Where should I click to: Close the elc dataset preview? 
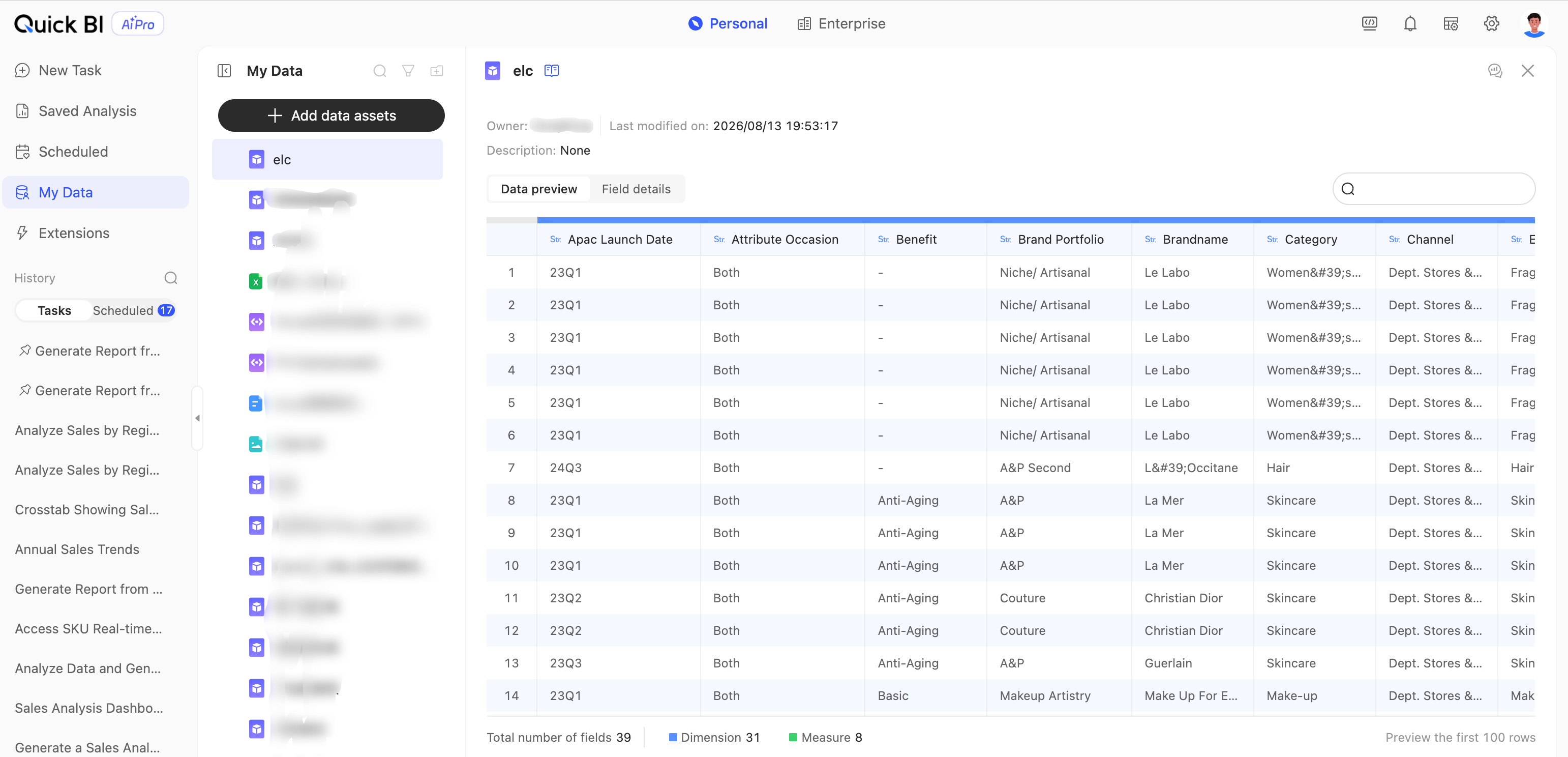(x=1528, y=71)
